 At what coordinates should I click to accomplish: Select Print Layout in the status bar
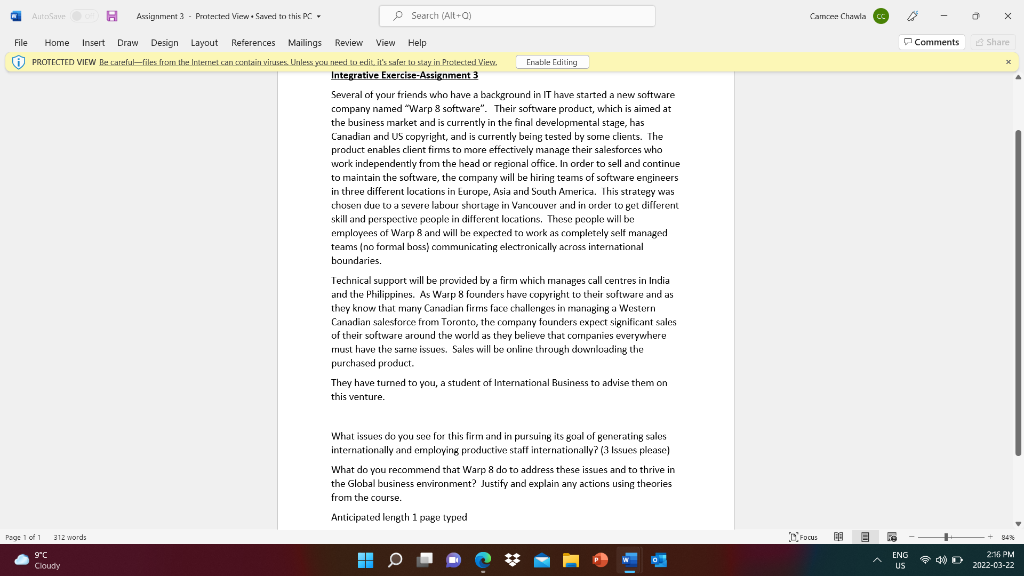tap(866, 537)
